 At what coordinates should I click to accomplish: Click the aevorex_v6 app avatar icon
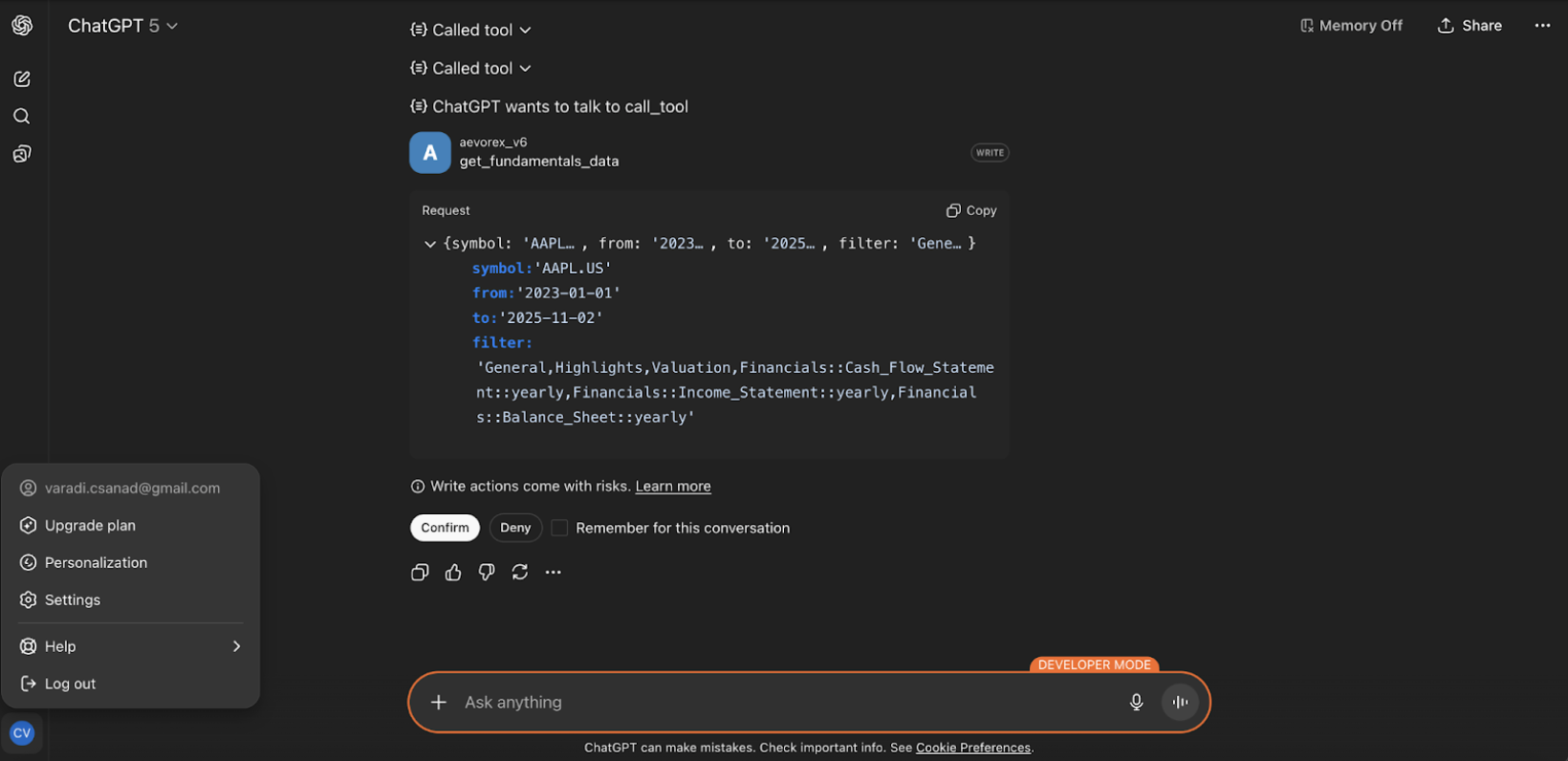click(x=430, y=153)
